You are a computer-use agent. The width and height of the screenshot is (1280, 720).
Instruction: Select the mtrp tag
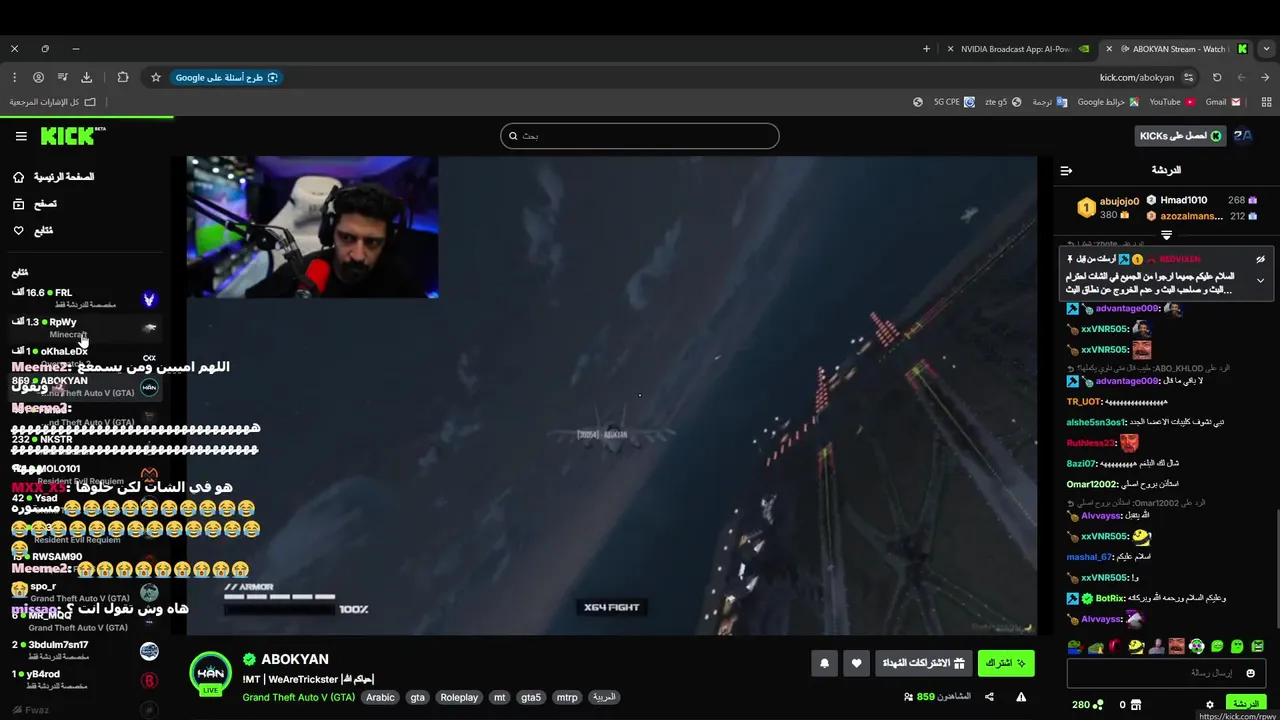point(567,698)
